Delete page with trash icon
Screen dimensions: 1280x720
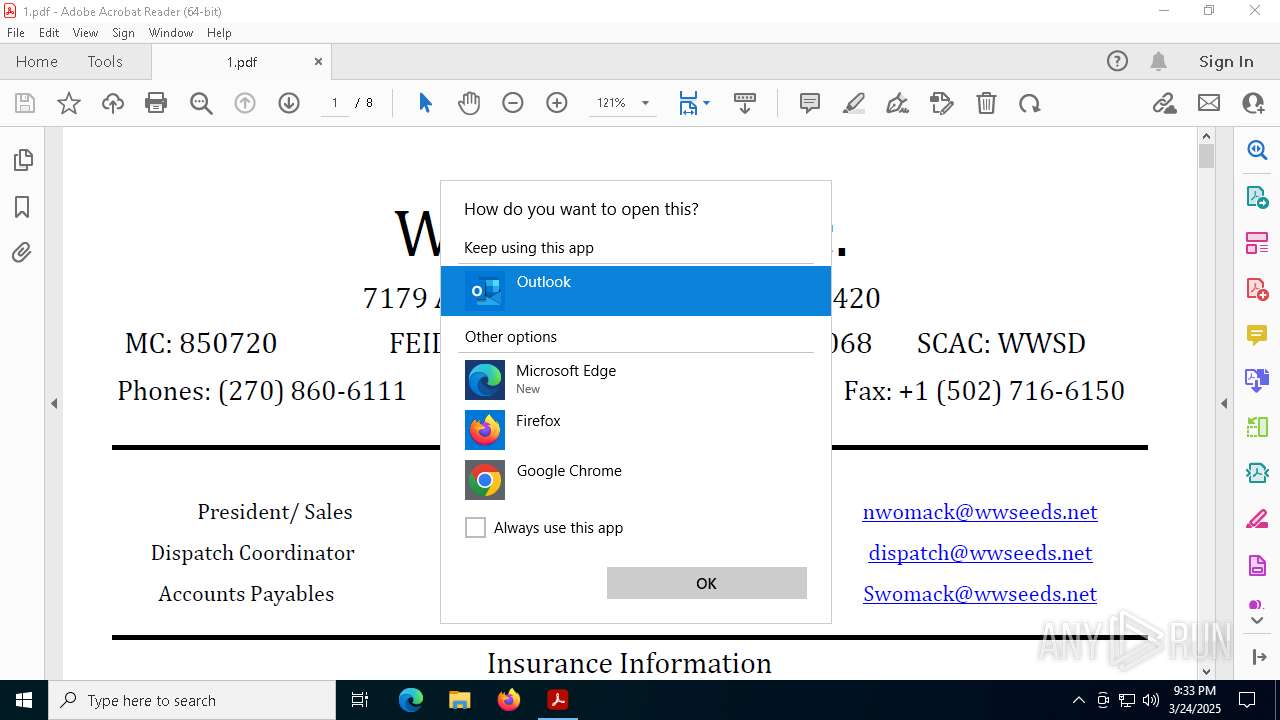point(986,103)
